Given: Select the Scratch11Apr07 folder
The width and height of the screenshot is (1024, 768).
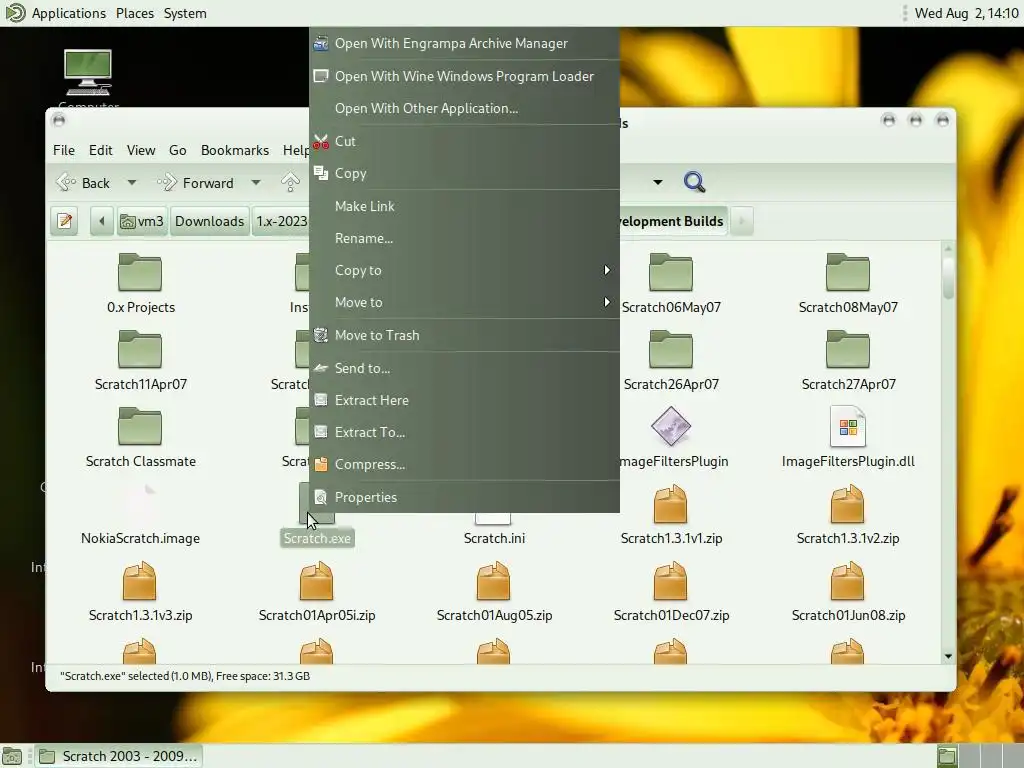Looking at the screenshot, I should pos(140,349).
